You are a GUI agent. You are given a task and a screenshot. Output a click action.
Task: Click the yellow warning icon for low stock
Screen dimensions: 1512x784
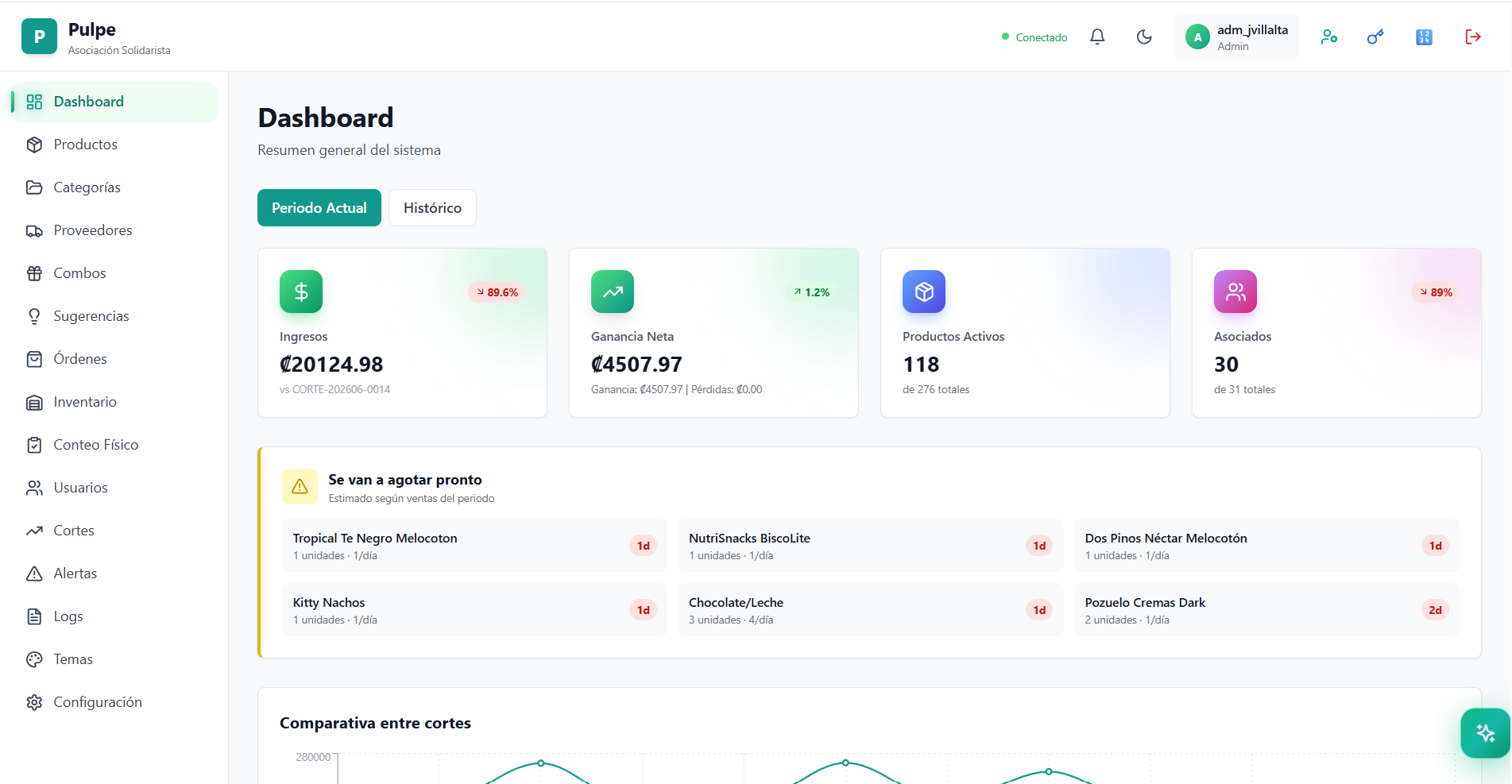pyautogui.click(x=300, y=486)
